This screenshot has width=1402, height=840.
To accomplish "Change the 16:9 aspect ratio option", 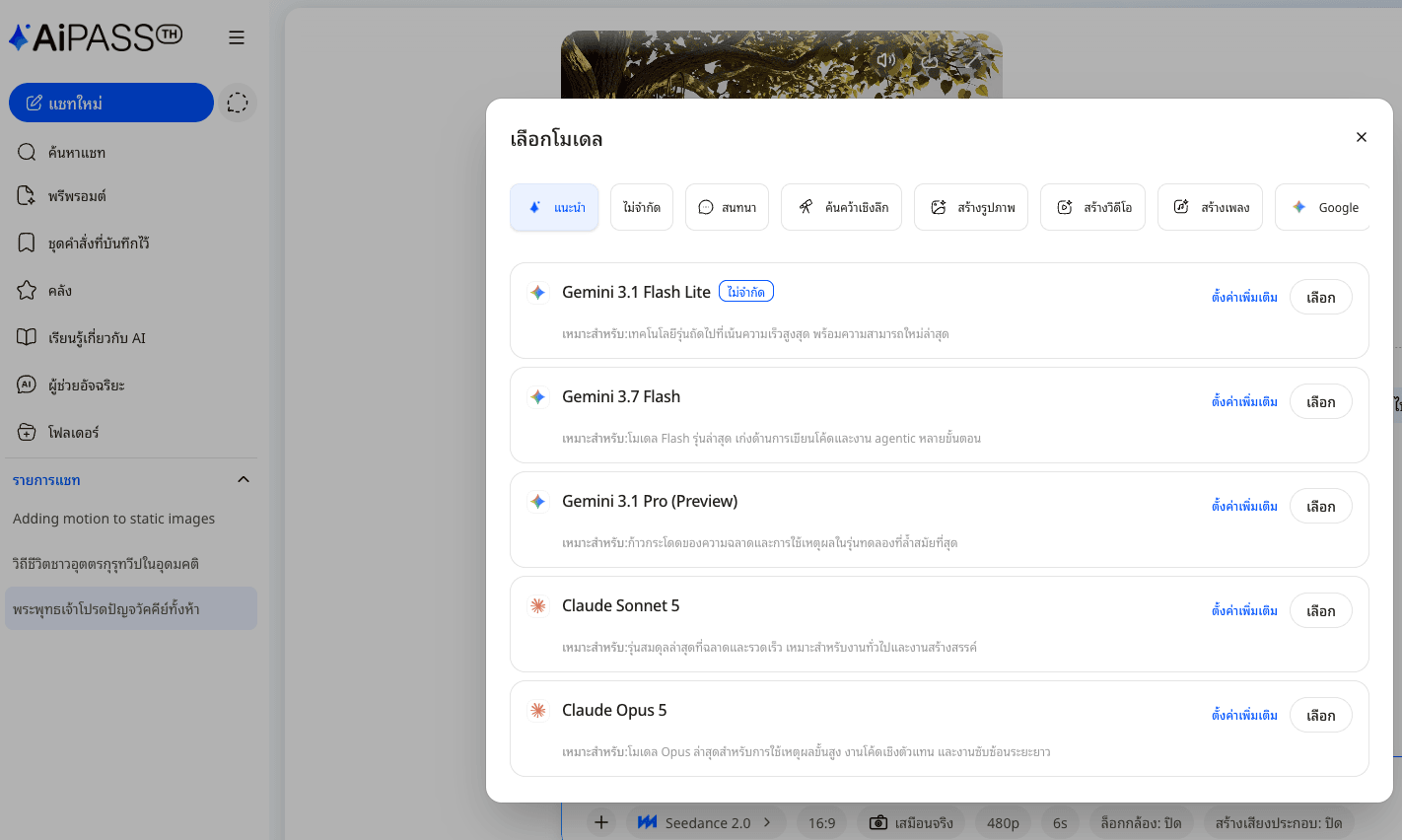I will (821, 822).
